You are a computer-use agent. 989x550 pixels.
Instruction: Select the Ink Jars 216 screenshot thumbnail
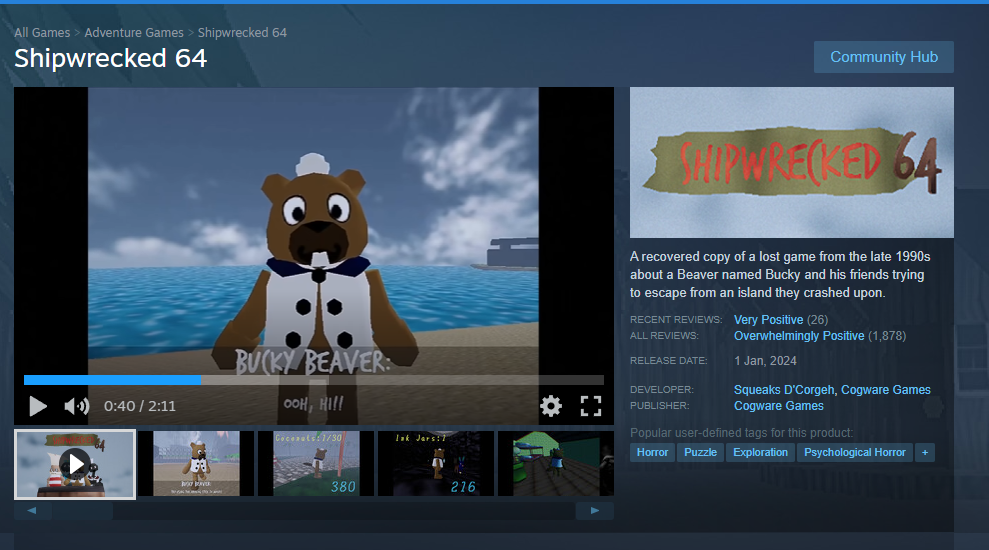(x=436, y=464)
